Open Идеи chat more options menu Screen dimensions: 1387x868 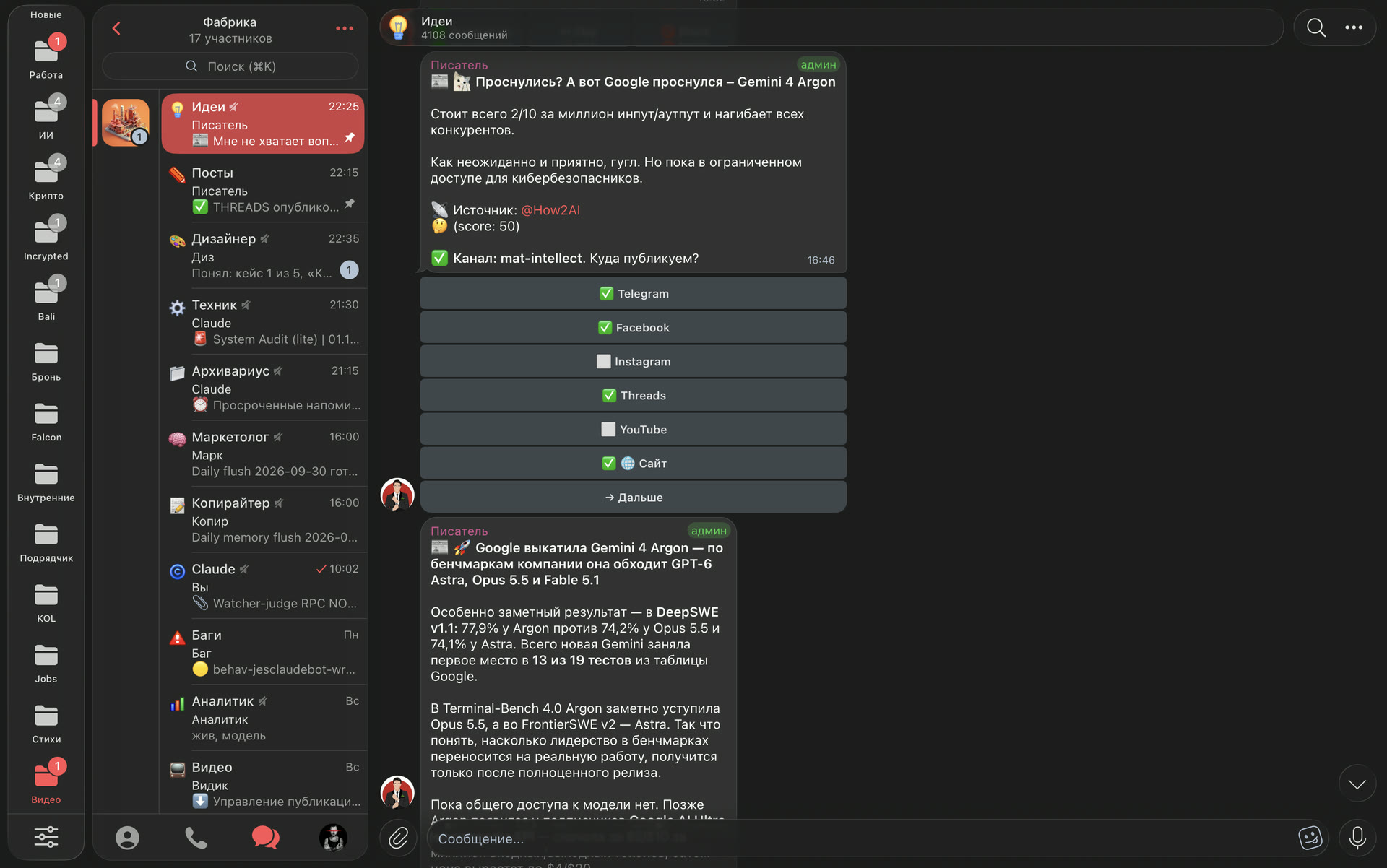point(1354,28)
